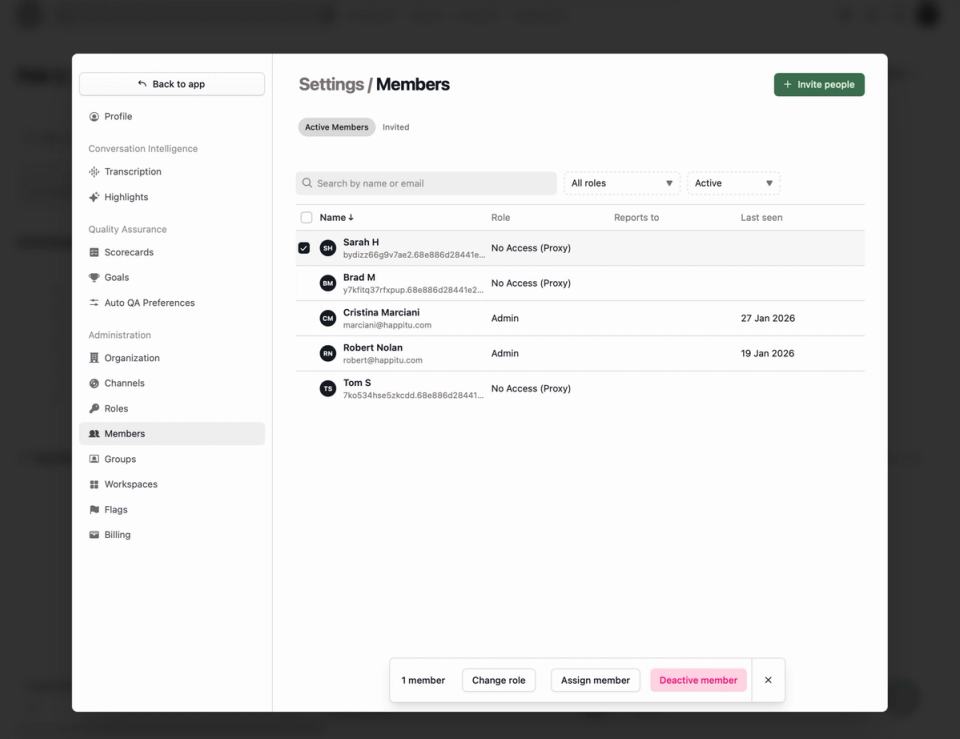Open the All roles filter dropdown

[x=621, y=183]
